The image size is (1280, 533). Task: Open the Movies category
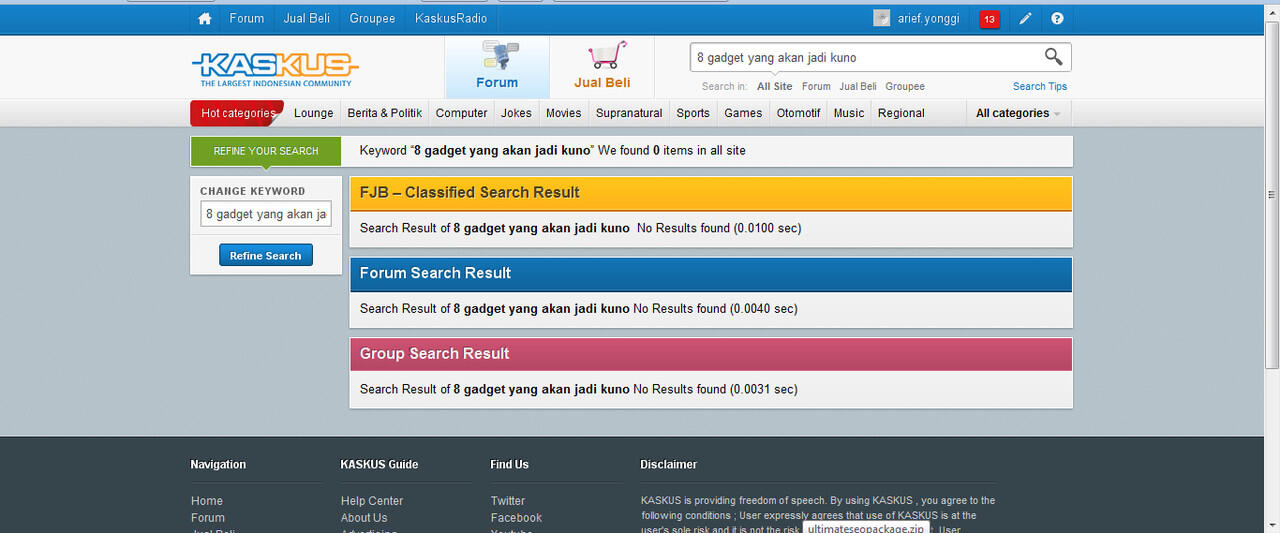click(x=563, y=113)
